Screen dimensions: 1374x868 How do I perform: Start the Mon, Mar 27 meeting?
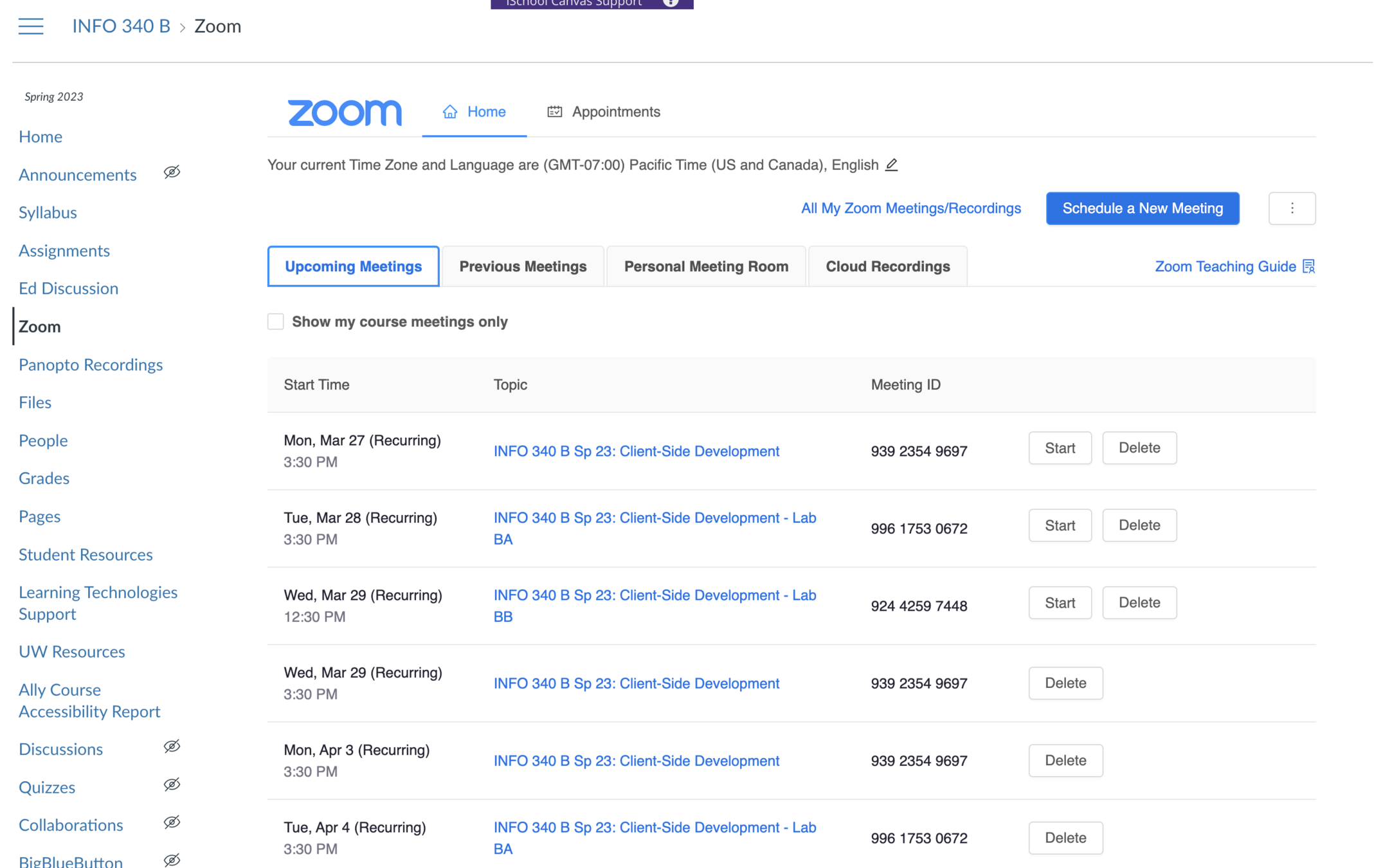1060,448
